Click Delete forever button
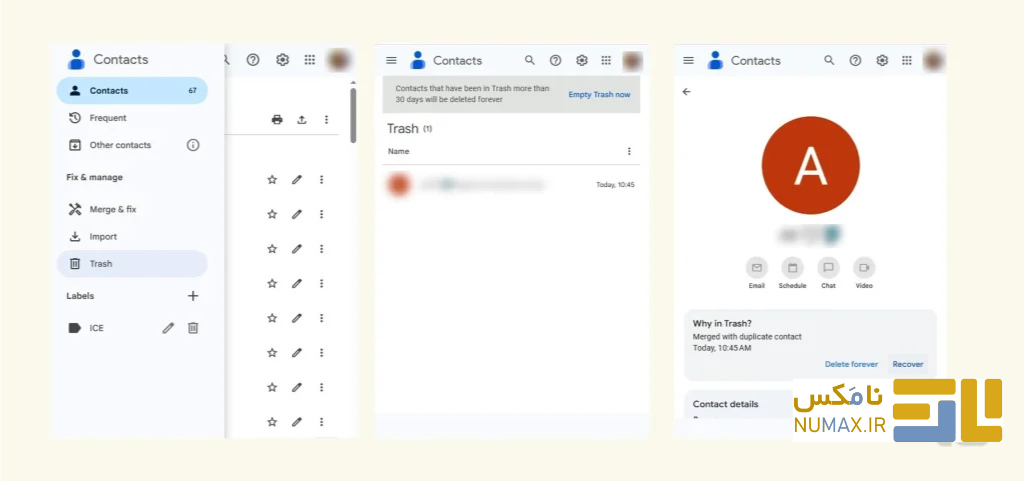The image size is (1024, 481). 851,364
